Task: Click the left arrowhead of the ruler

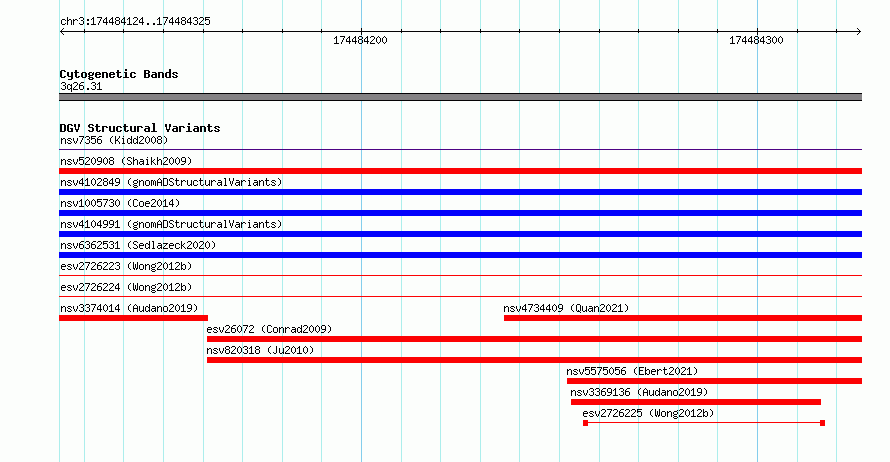Action: coord(62,32)
